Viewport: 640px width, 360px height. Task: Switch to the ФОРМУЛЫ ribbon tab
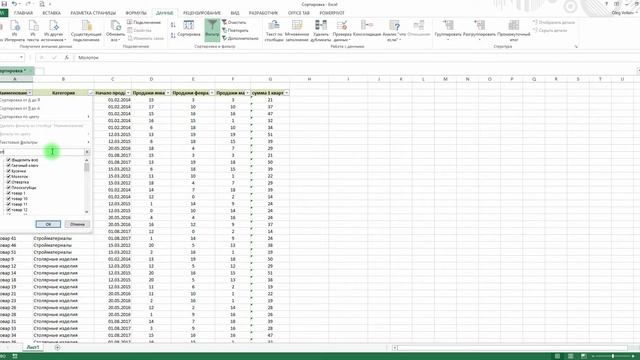point(136,13)
